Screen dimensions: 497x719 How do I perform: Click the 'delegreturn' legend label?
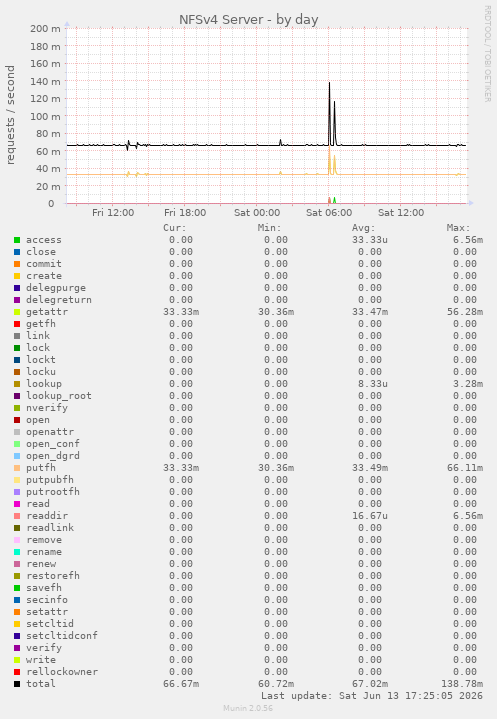tap(59, 300)
